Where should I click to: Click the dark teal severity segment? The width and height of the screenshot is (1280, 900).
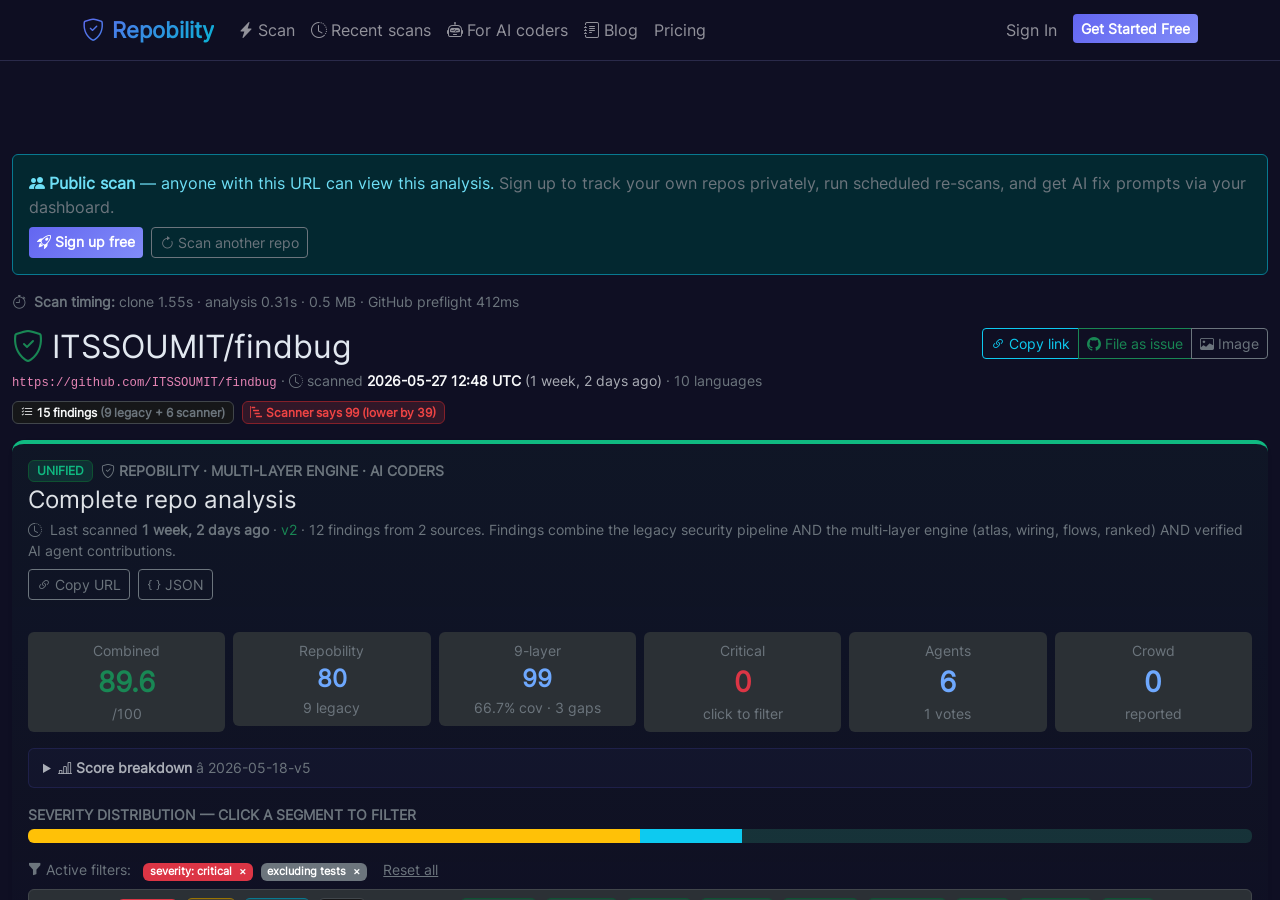point(997,836)
